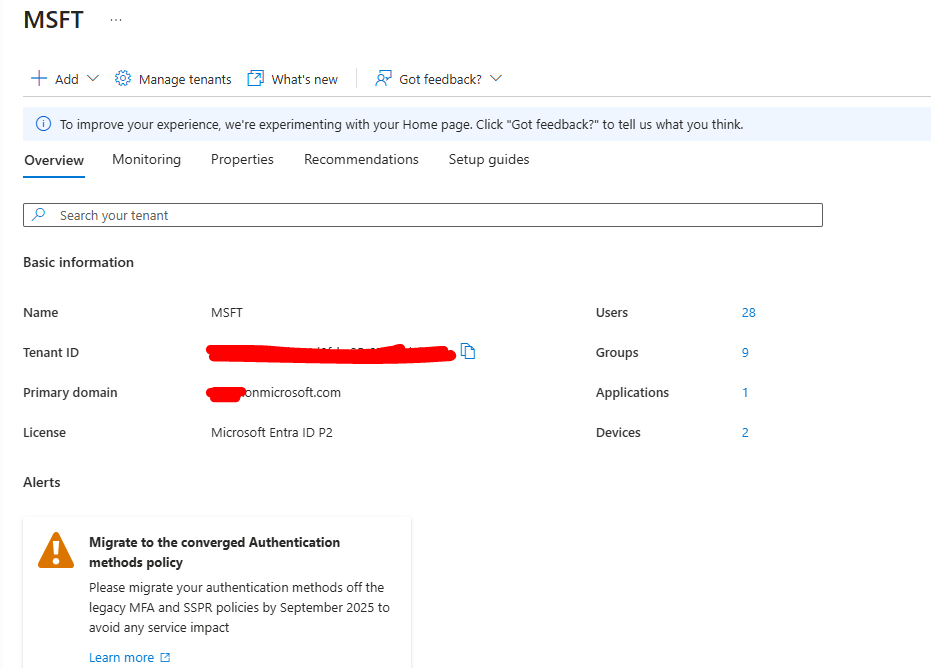Open the Applications count link 1
This screenshot has height=668, width=931.
coord(745,392)
